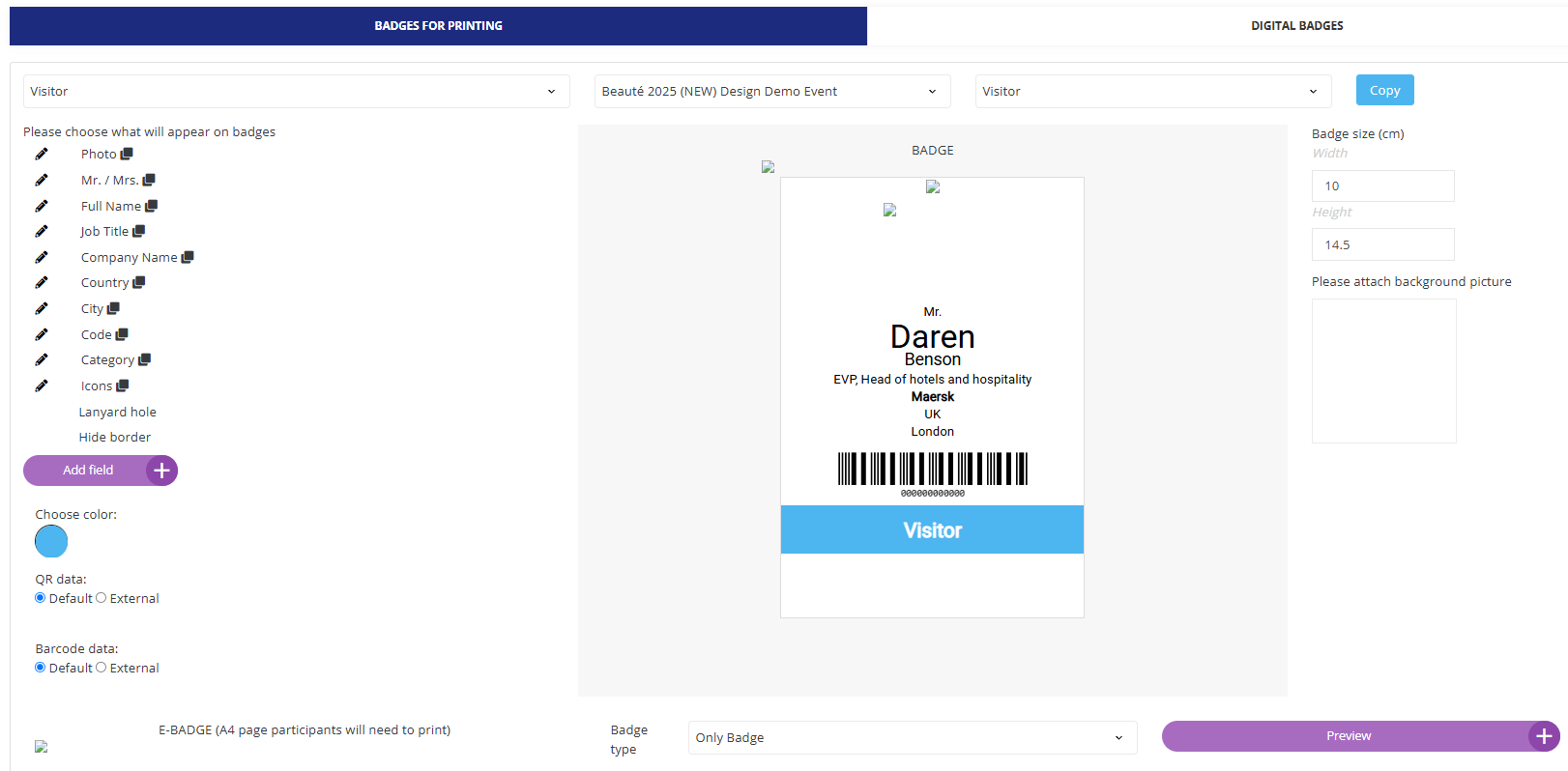Screen dimensions: 1568x771
Task: Choose External option for Barcode data
Action: coord(102,668)
